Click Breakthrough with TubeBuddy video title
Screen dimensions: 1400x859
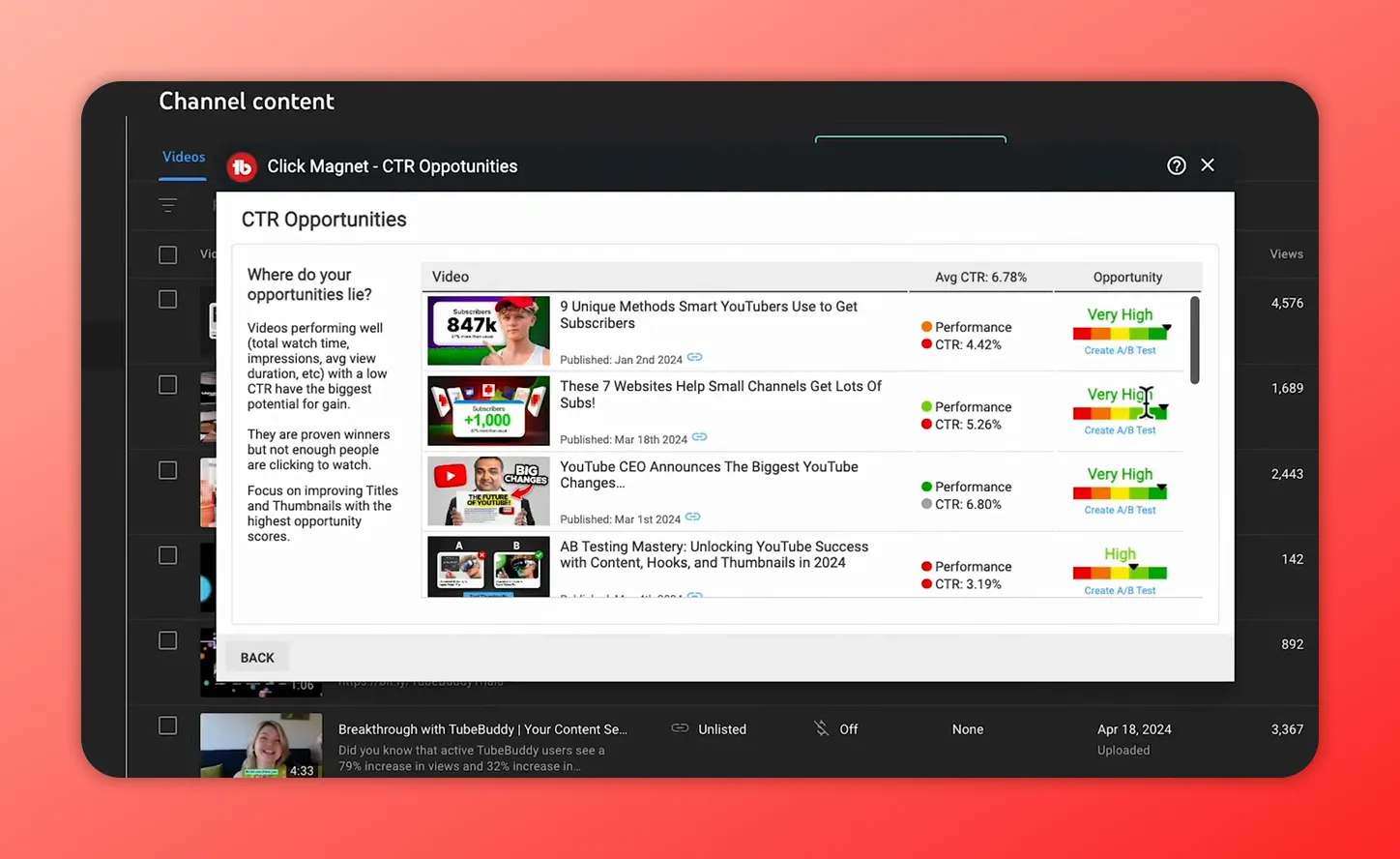click(x=482, y=729)
